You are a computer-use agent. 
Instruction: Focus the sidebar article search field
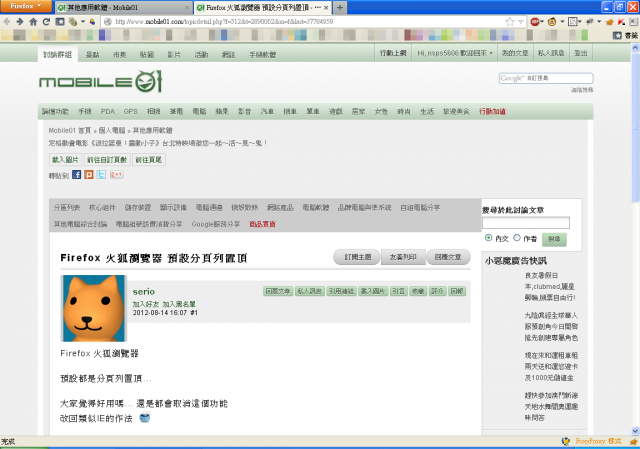526,223
